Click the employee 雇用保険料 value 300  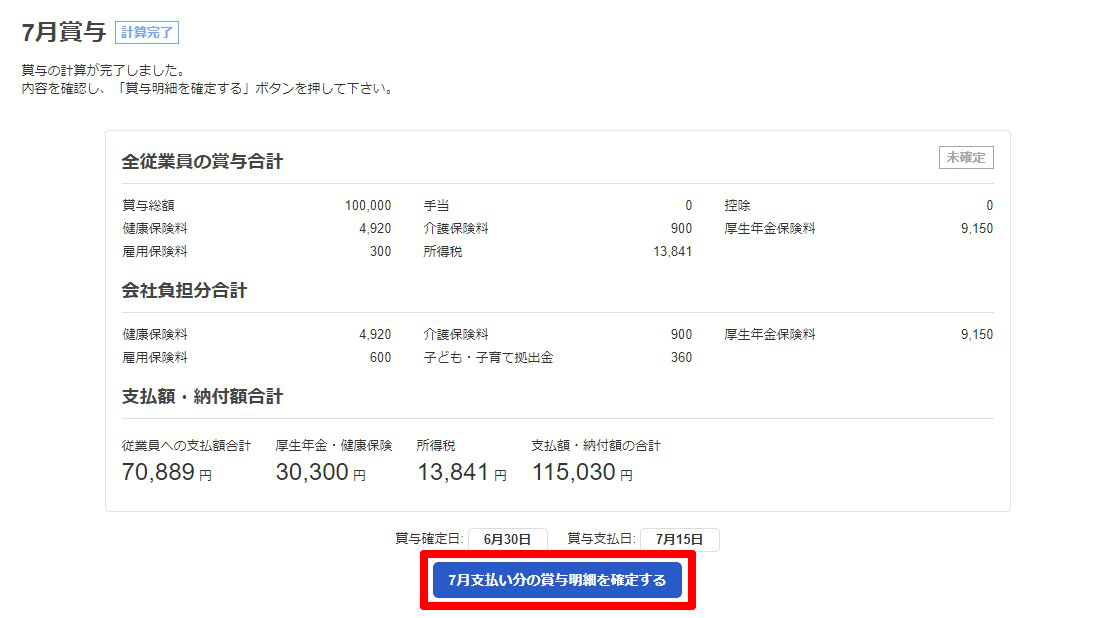coord(380,251)
